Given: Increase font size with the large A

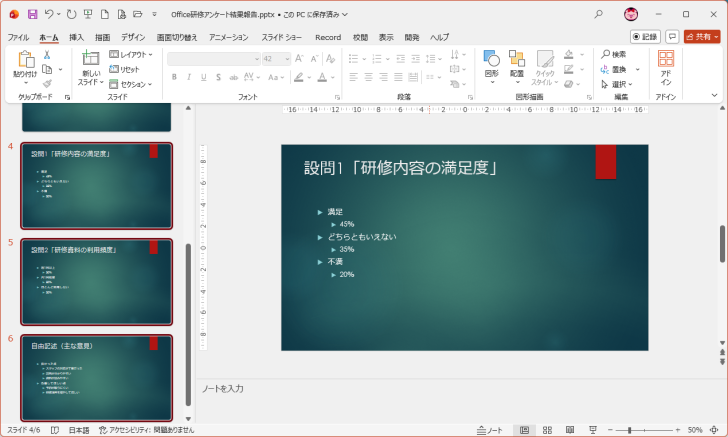Looking at the screenshot, I should click(x=299, y=59).
